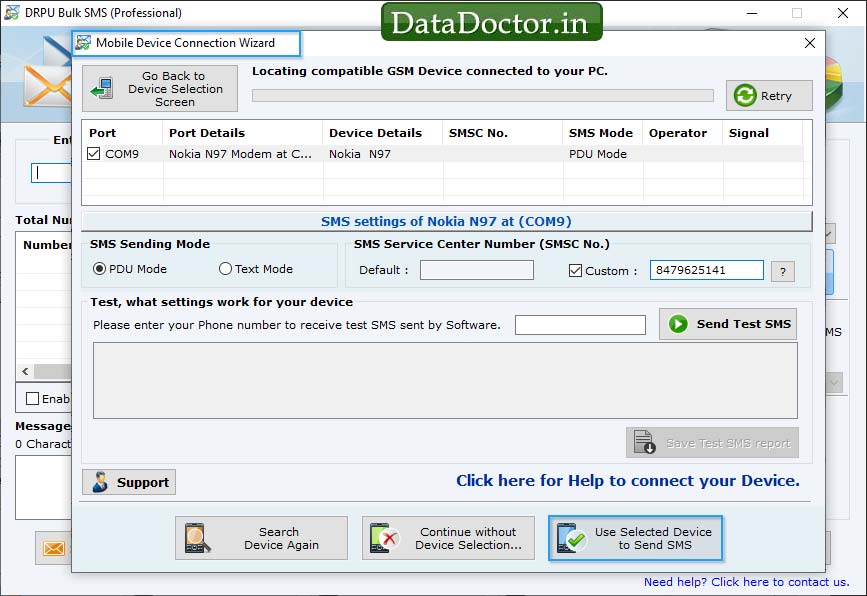Viewport: 867px width, 596px height.
Task: Click help link to connect your Device
Action: [628, 480]
